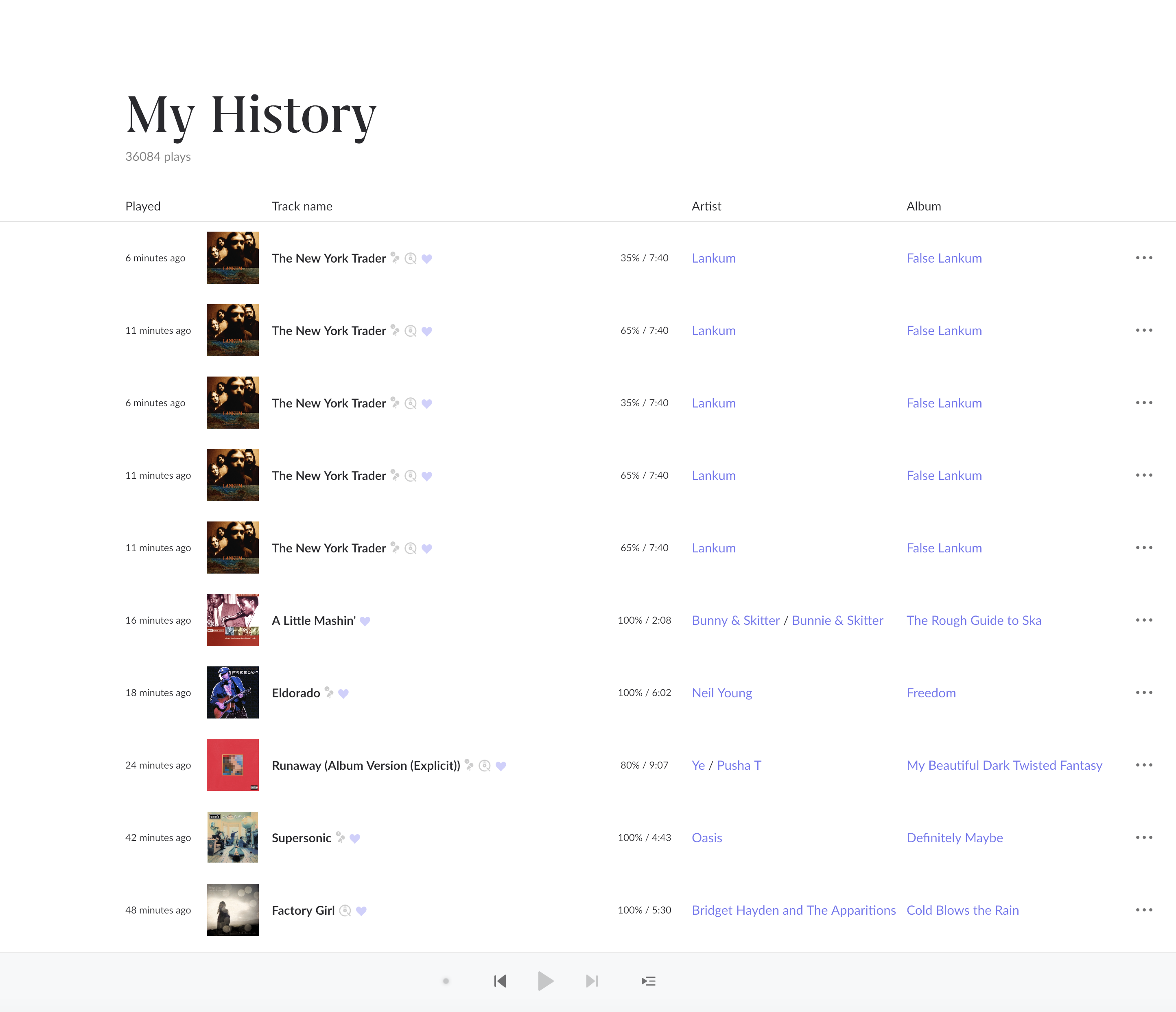Click the lyrics microphone icon beside Runaway
The image size is (1176, 1012).
(x=469, y=765)
